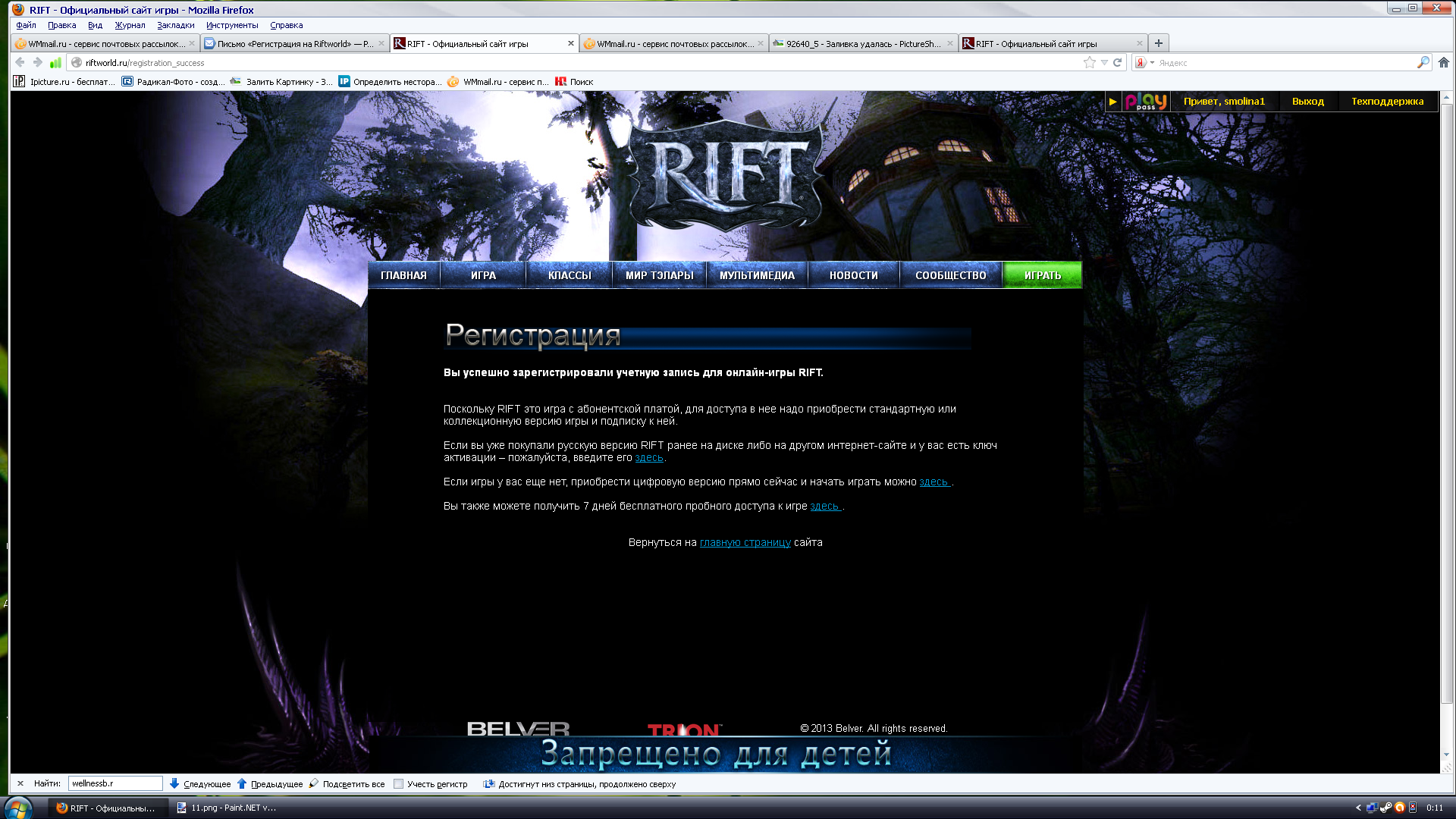Open КЛАССЫ navigation item
Screen dimensions: 1456x819
coord(570,275)
